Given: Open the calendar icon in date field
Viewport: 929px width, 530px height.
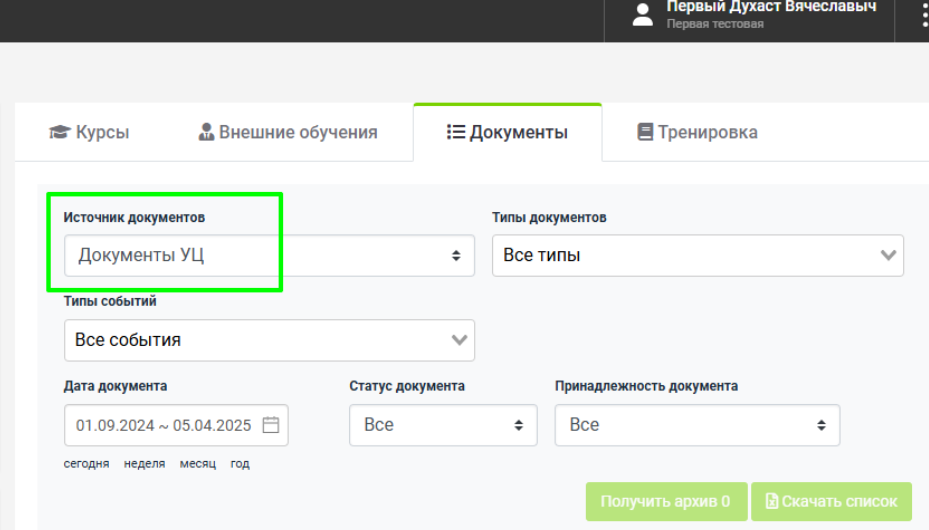Looking at the screenshot, I should (271, 425).
